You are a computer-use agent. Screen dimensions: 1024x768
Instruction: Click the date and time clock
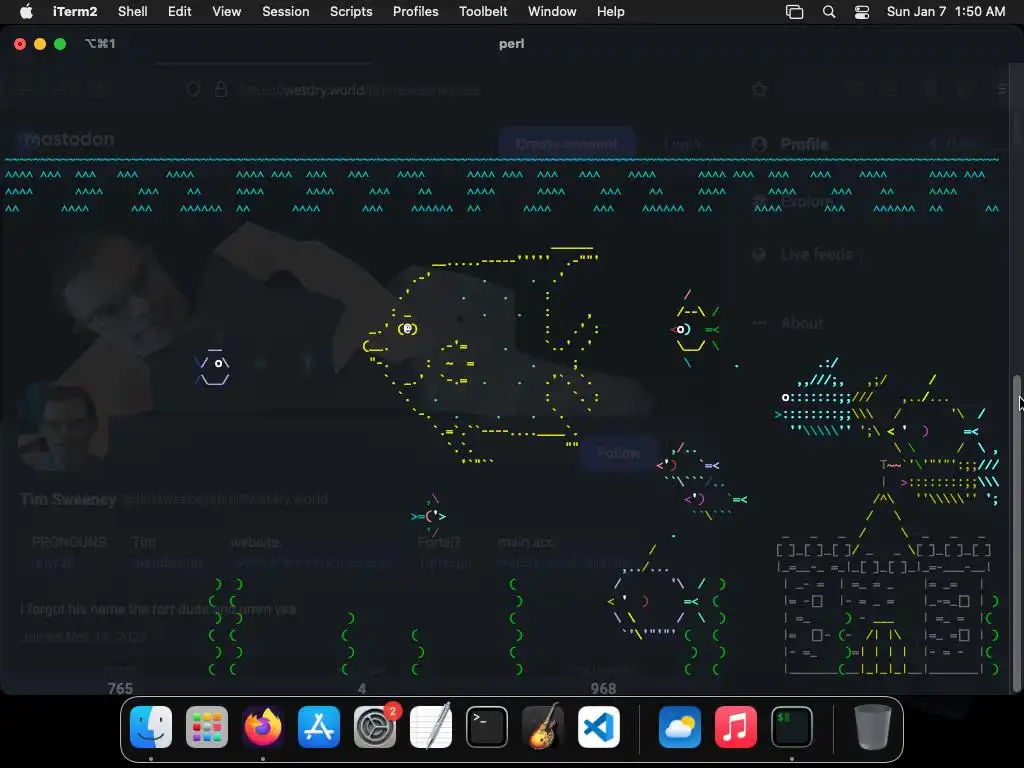[x=946, y=12]
